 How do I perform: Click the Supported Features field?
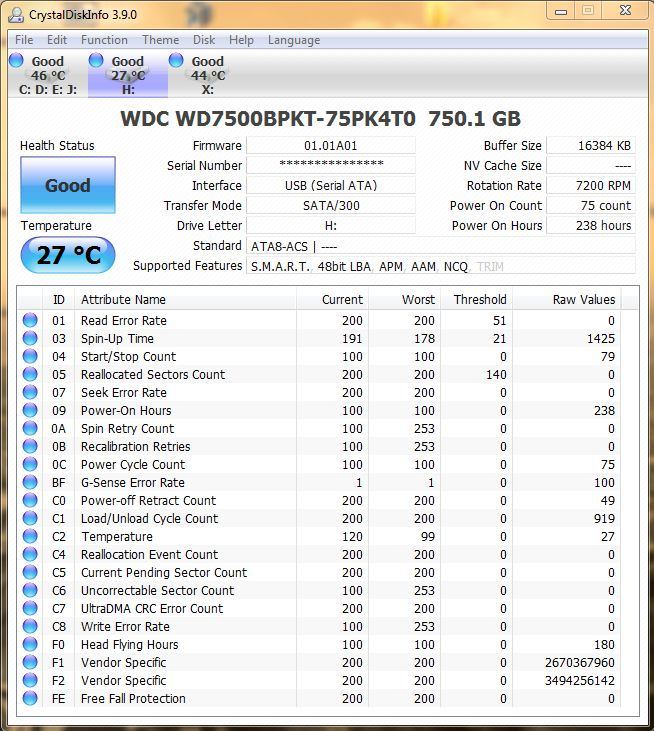coord(441,266)
